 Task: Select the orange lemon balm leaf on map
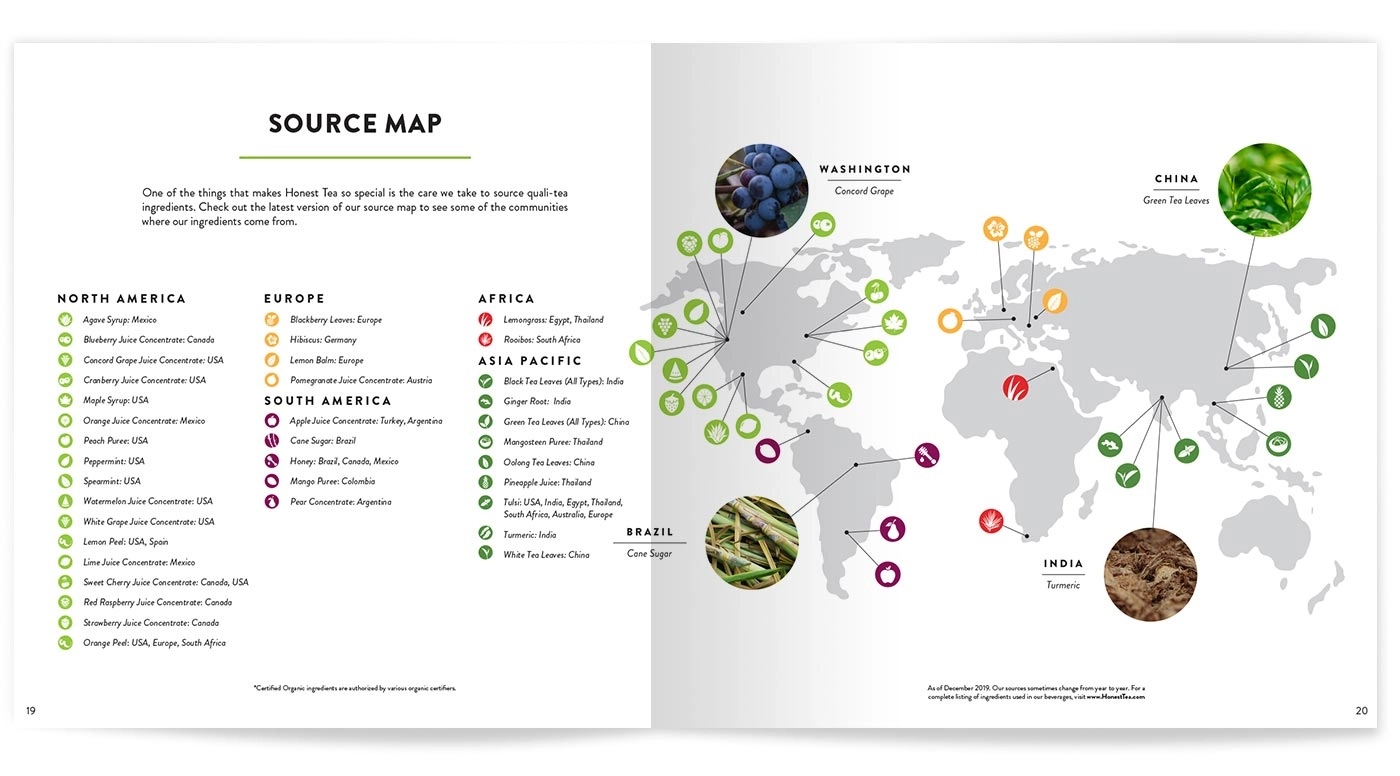(x=1055, y=301)
